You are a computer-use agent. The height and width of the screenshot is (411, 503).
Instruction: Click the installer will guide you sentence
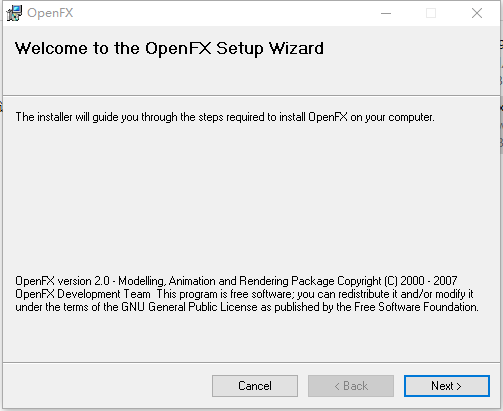tap(225, 117)
